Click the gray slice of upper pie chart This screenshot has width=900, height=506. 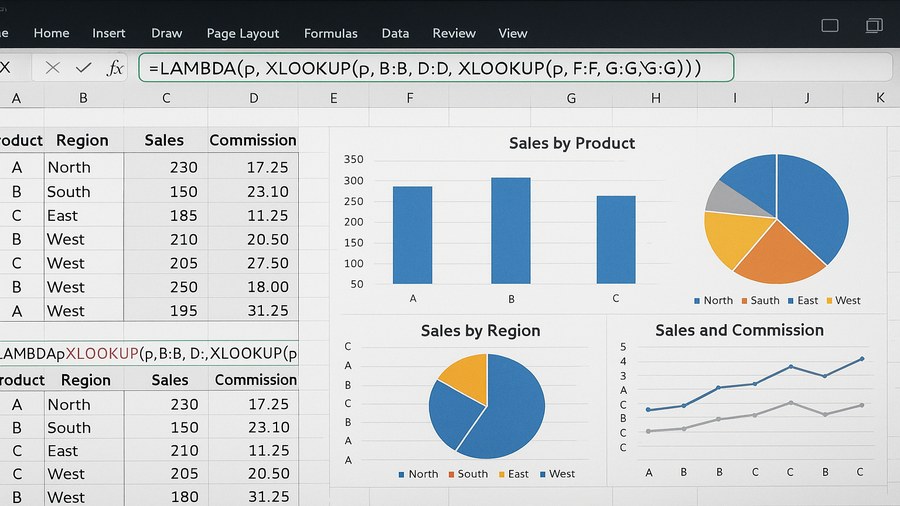click(735, 200)
